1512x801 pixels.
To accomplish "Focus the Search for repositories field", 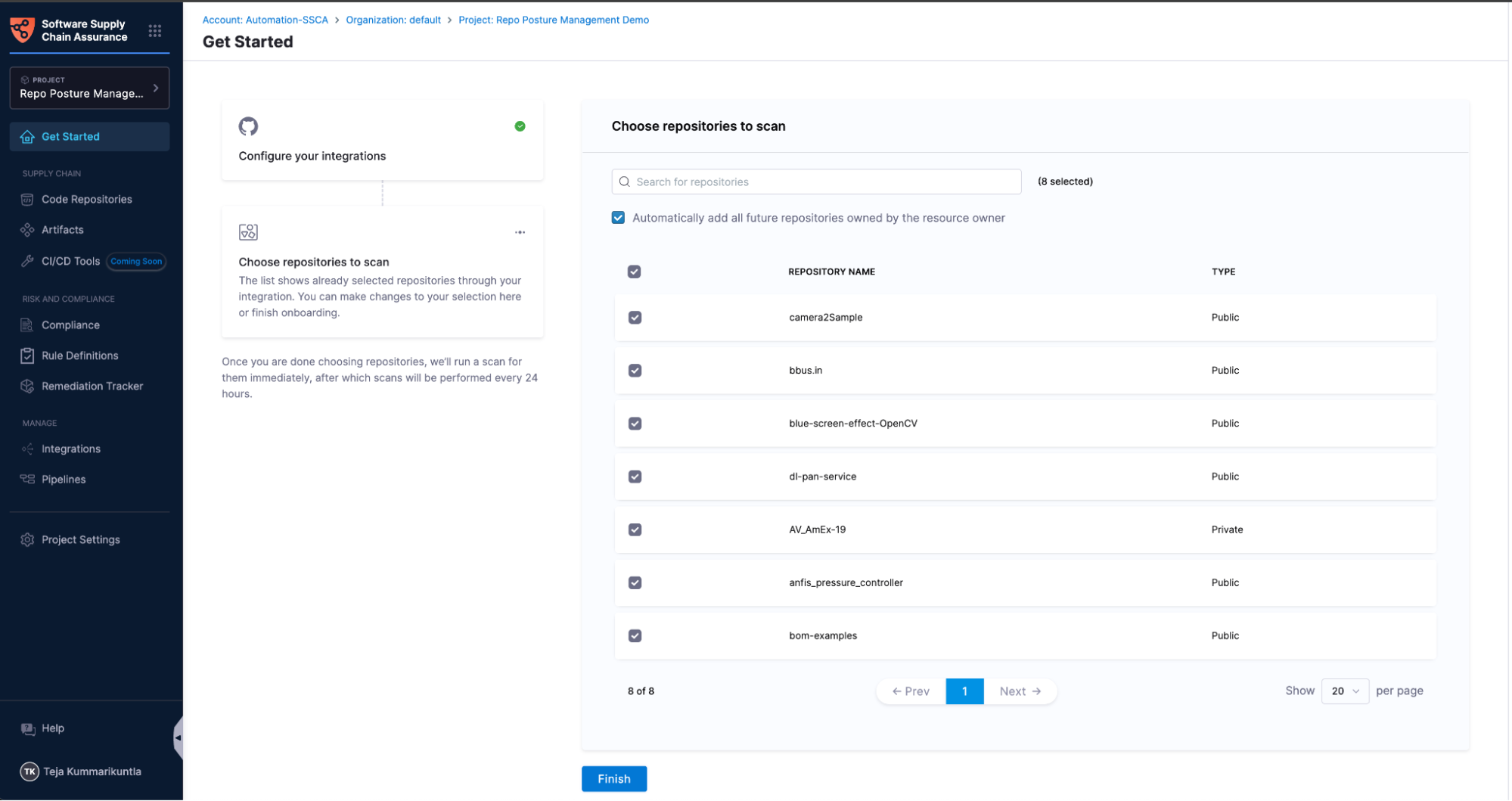I will 817,182.
